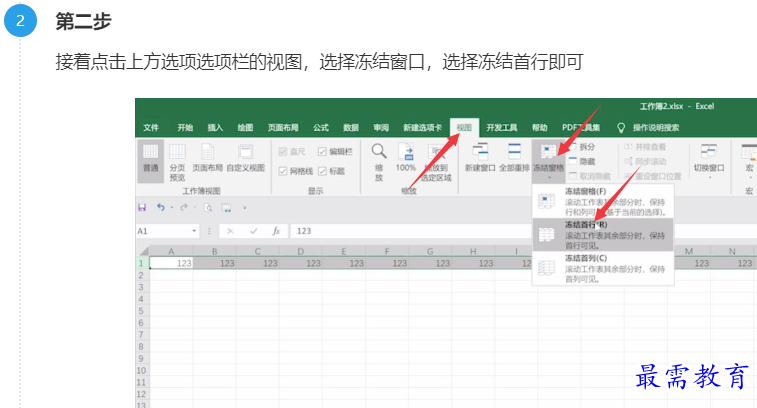The image size is (757, 408).
Task: Click the select-all corner of the sheet
Action: [x=143, y=251]
